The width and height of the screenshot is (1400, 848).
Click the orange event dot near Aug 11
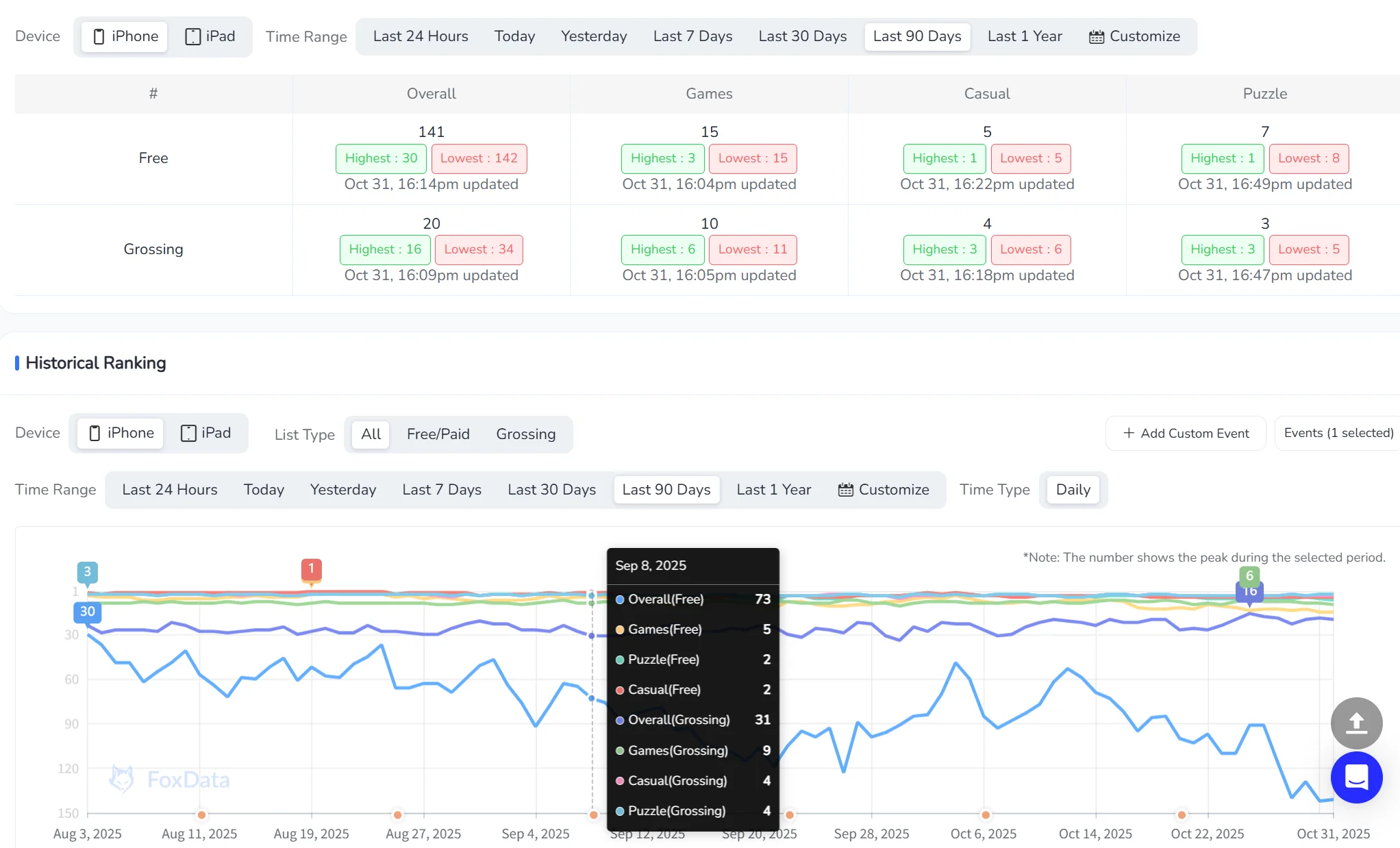click(201, 814)
